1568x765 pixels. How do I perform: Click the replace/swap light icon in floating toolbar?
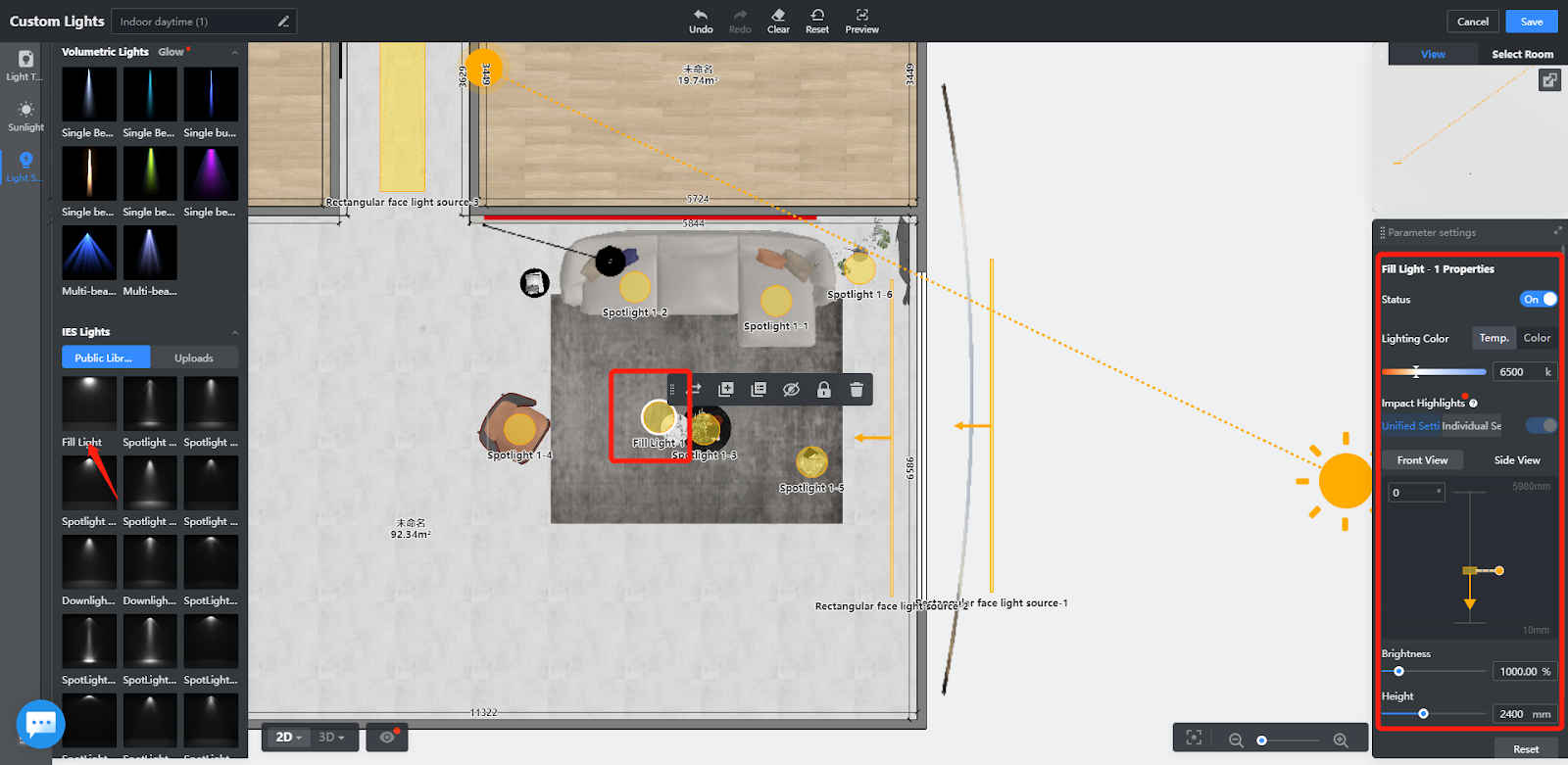pos(694,390)
